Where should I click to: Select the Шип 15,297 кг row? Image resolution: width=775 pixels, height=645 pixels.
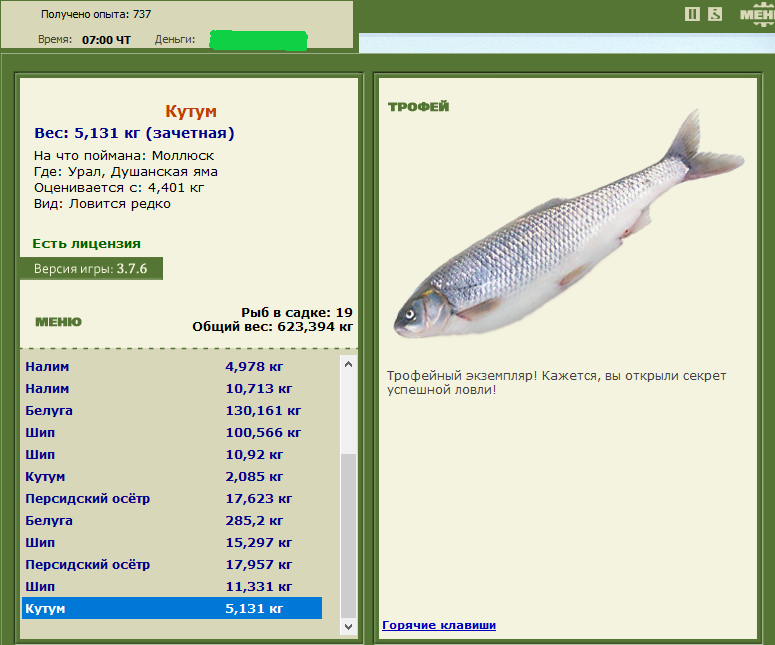(x=172, y=543)
